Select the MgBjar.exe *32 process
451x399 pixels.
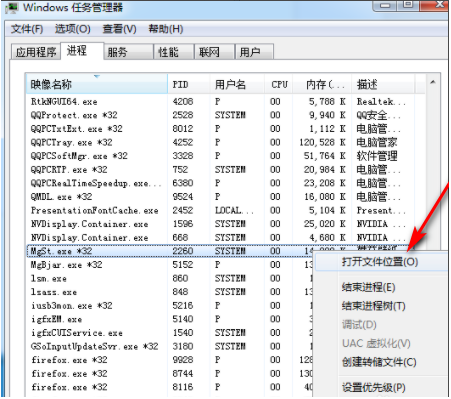(170, 265)
